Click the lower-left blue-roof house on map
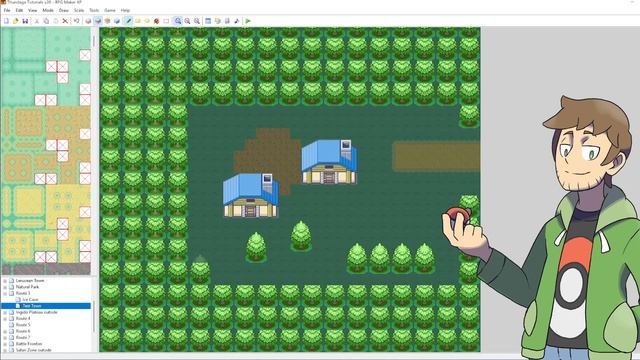Viewport: 640px width, 360px height. coord(251,195)
